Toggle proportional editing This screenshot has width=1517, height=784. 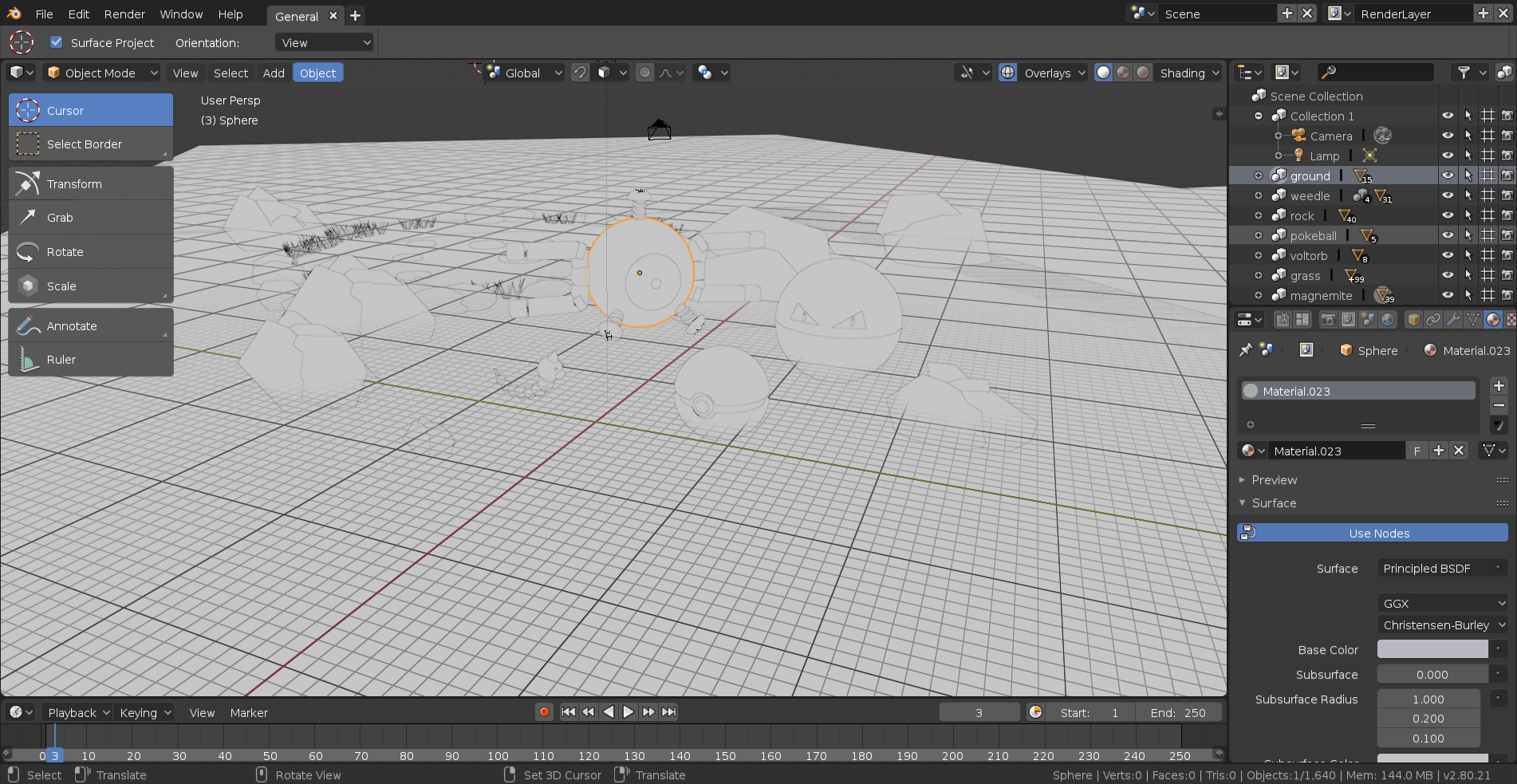click(644, 73)
